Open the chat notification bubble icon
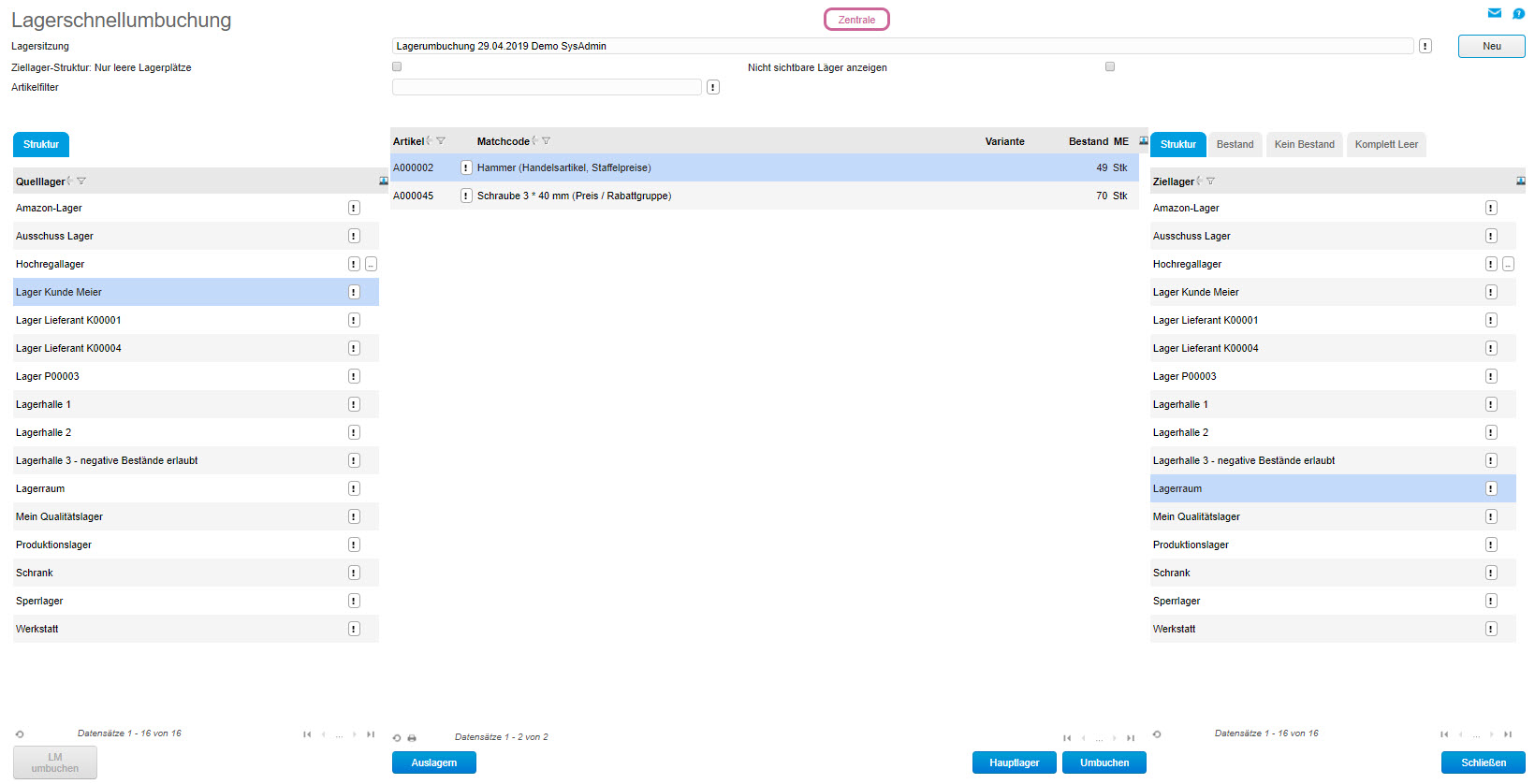 [1518, 13]
